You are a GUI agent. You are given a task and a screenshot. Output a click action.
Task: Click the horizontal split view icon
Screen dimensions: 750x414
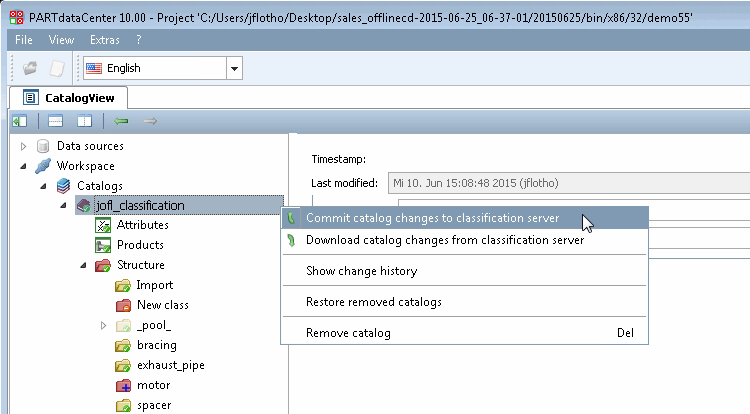point(55,121)
